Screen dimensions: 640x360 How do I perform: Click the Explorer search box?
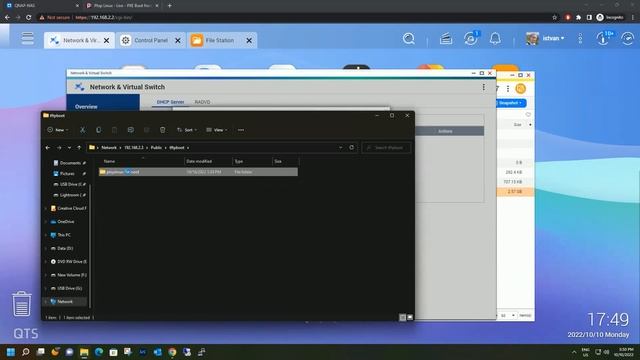pyautogui.click(x=387, y=148)
